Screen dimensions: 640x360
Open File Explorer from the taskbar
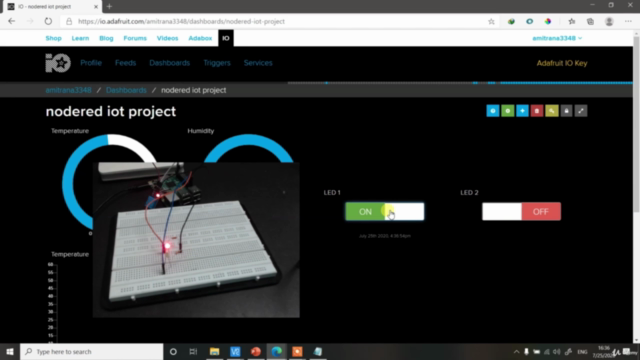214,351
